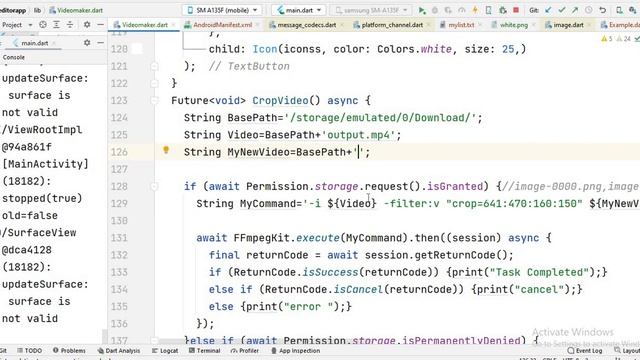Click the Run with Coverage toolbar icon
This screenshot has width=640, height=360.
448,10
